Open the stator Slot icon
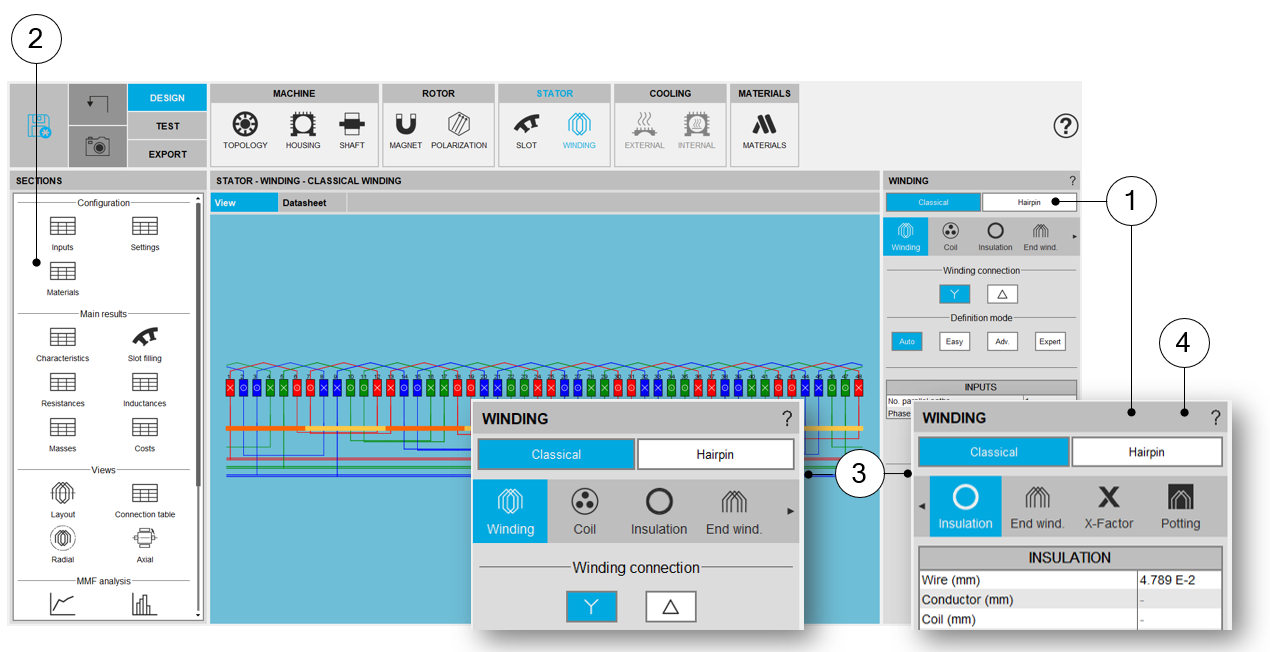 [x=526, y=128]
